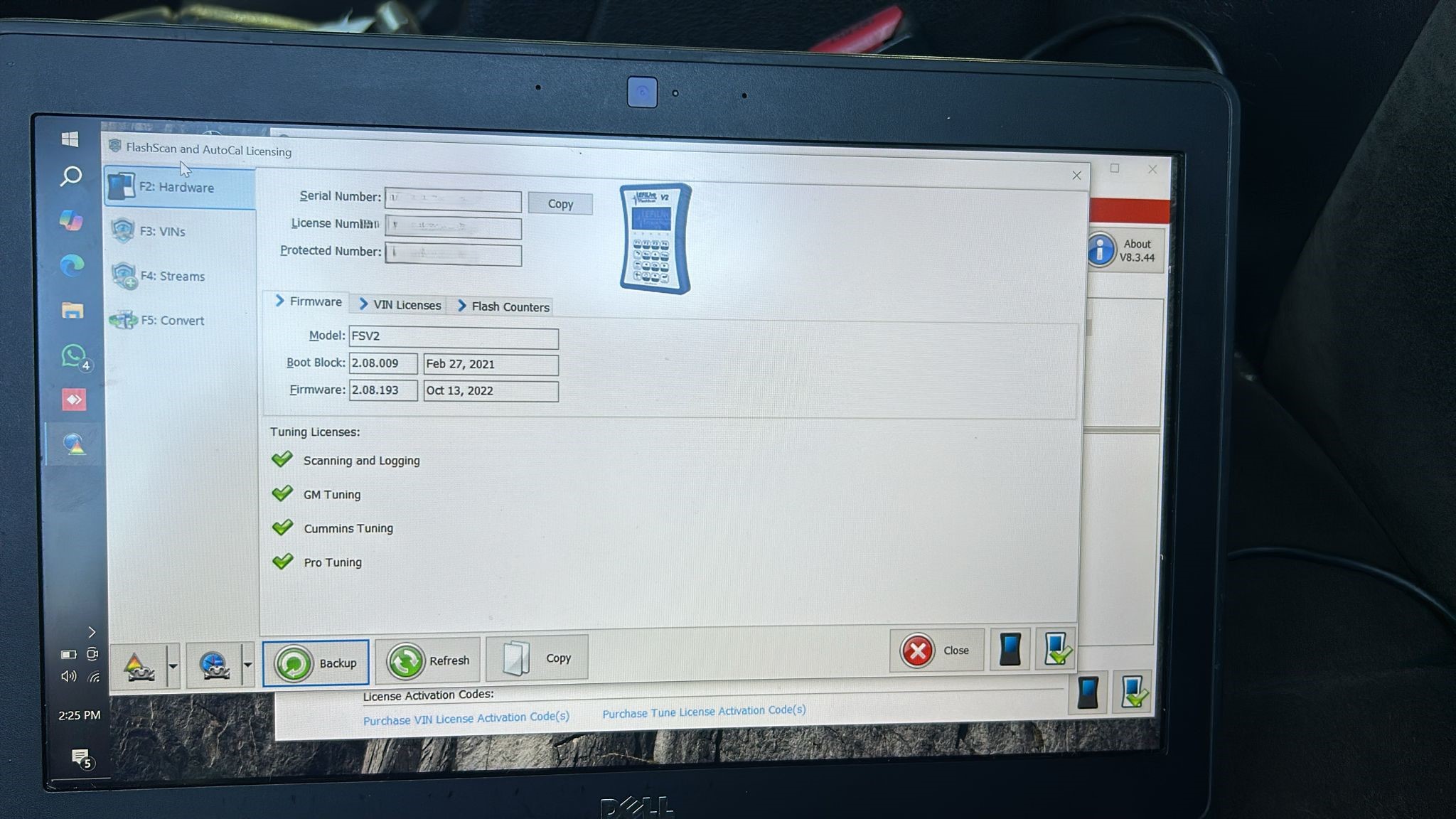Viewport: 1456px width, 819px height.
Task: Expand the tune tool dropdown arrow
Action: [x=173, y=666]
